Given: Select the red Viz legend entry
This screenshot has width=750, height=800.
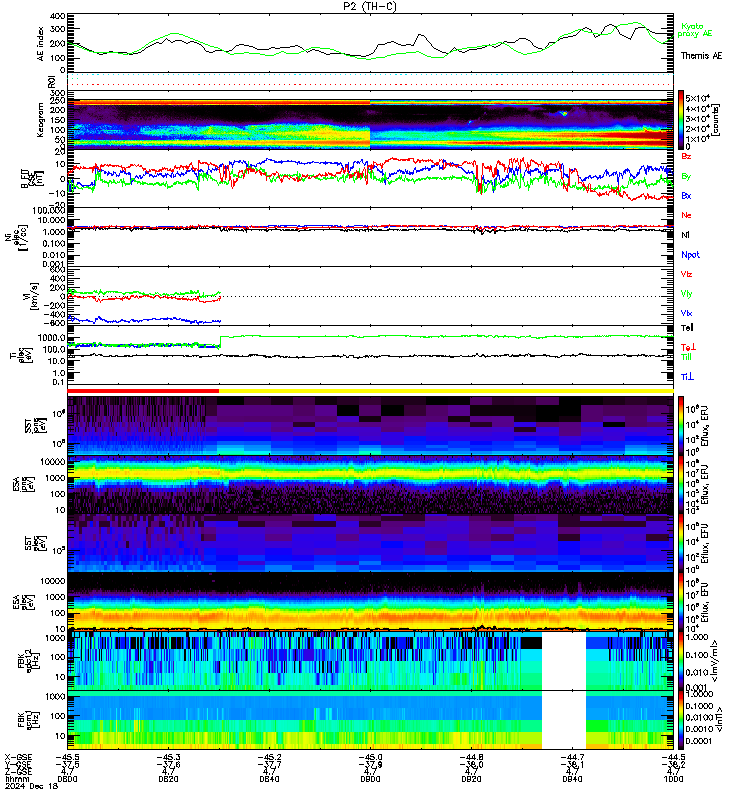Looking at the screenshot, I should tap(686, 274).
